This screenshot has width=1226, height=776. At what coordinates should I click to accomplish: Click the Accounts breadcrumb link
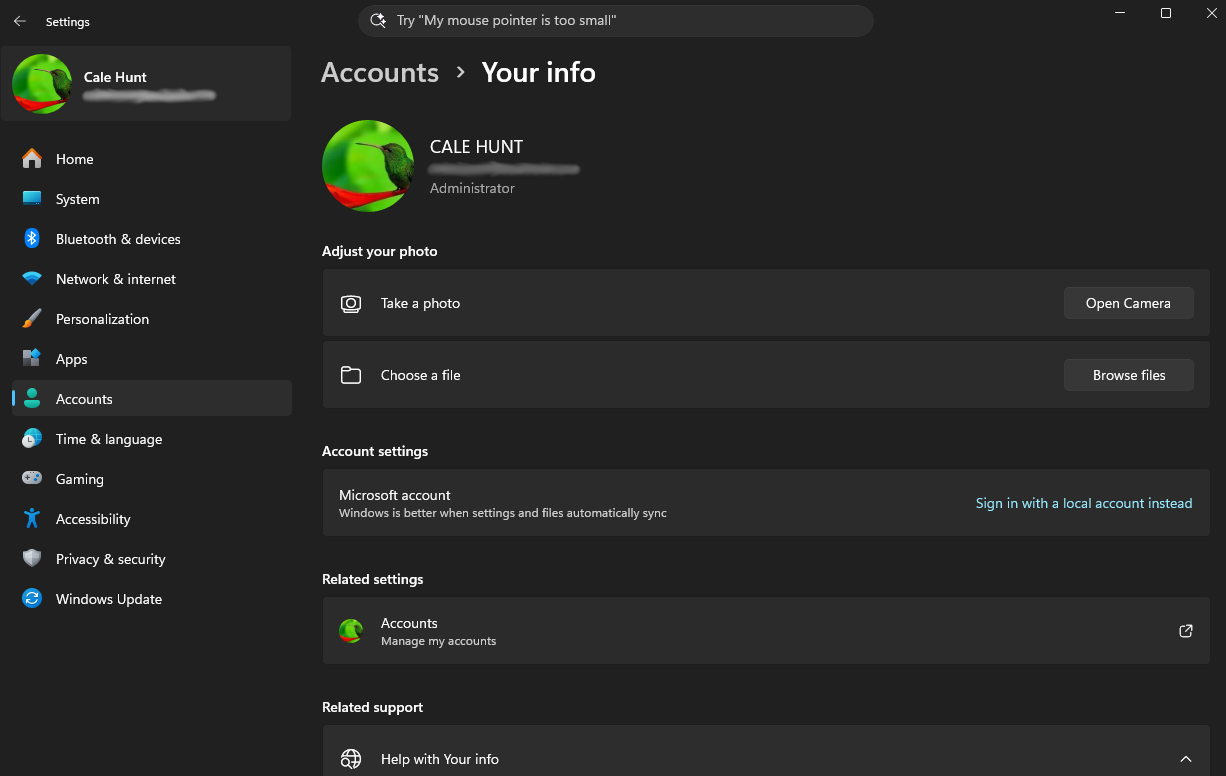pos(380,72)
